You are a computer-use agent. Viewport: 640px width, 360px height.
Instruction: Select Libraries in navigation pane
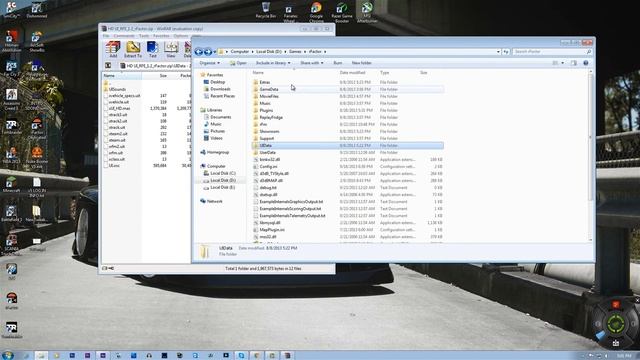tap(211, 110)
